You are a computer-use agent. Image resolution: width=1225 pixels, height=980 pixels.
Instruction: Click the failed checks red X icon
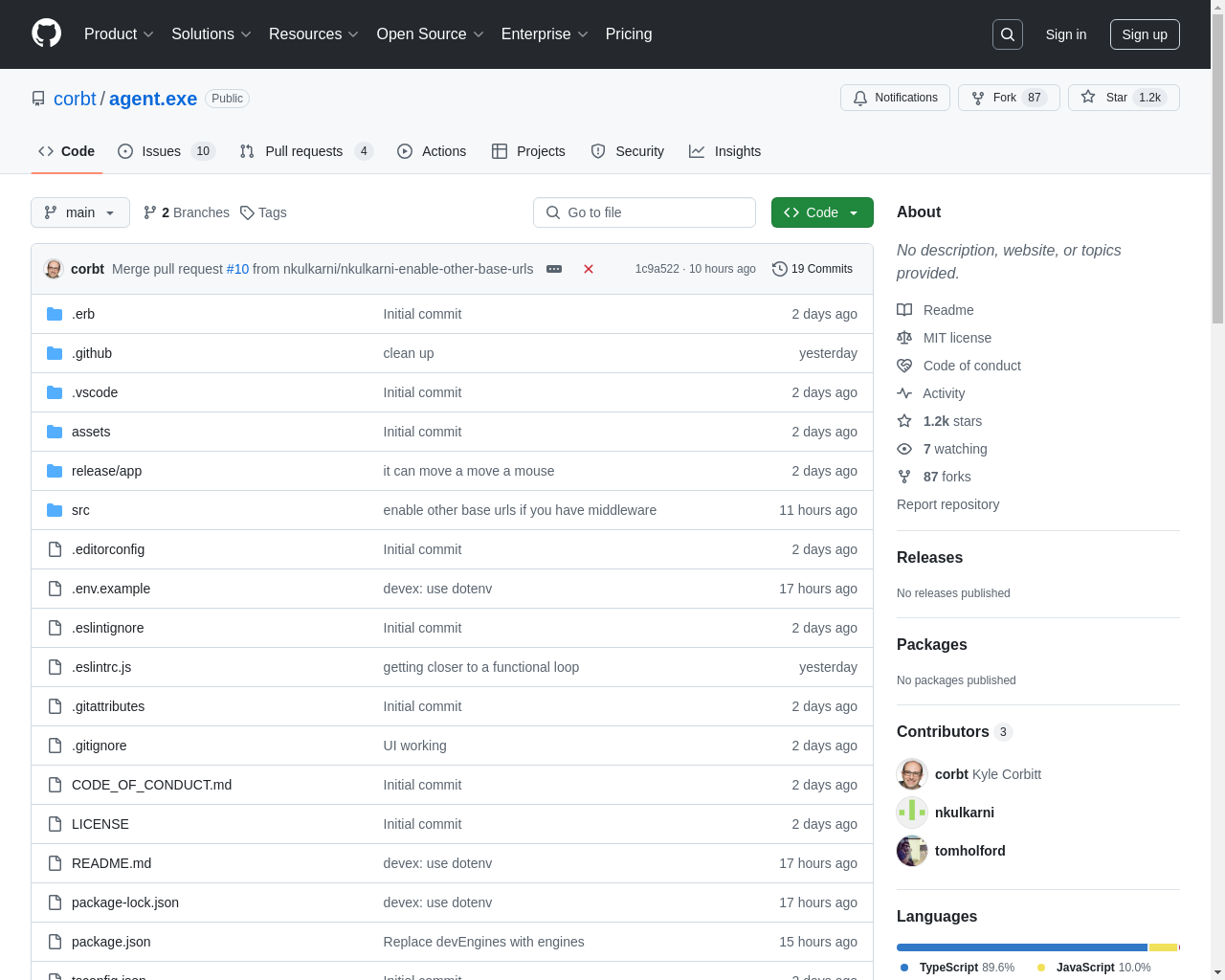point(589,269)
